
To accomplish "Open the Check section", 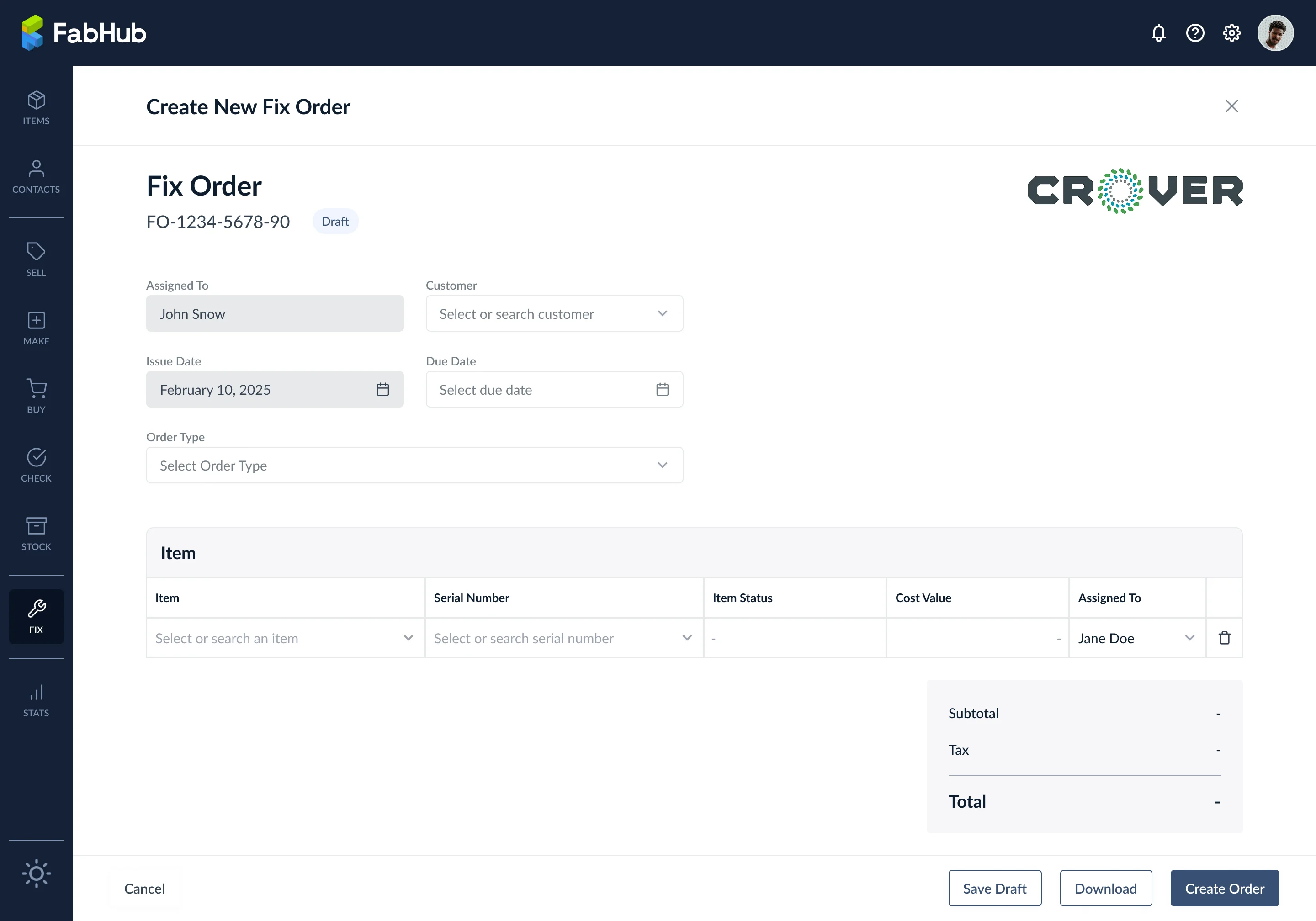I will pos(36,466).
